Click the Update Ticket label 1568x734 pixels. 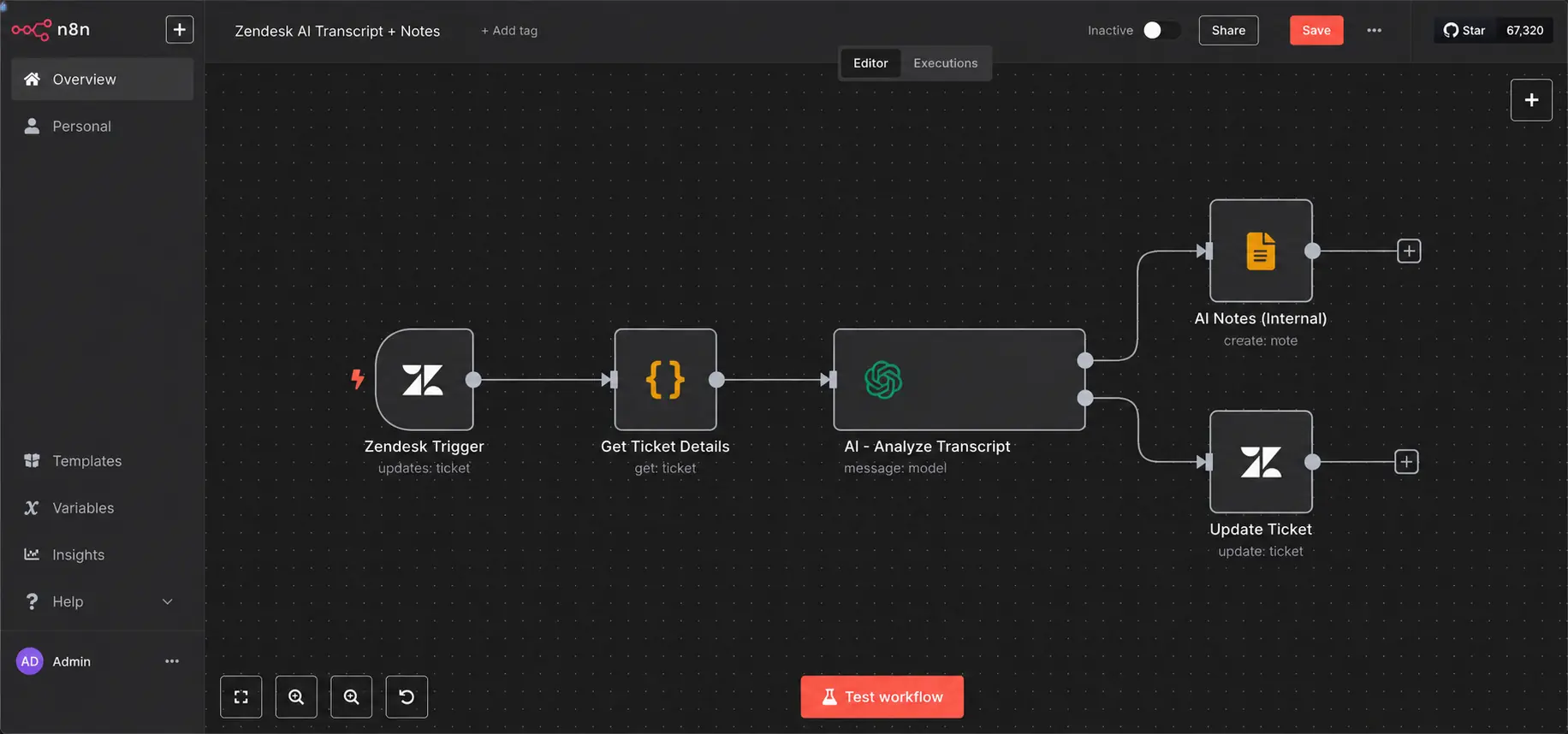pyautogui.click(x=1261, y=530)
